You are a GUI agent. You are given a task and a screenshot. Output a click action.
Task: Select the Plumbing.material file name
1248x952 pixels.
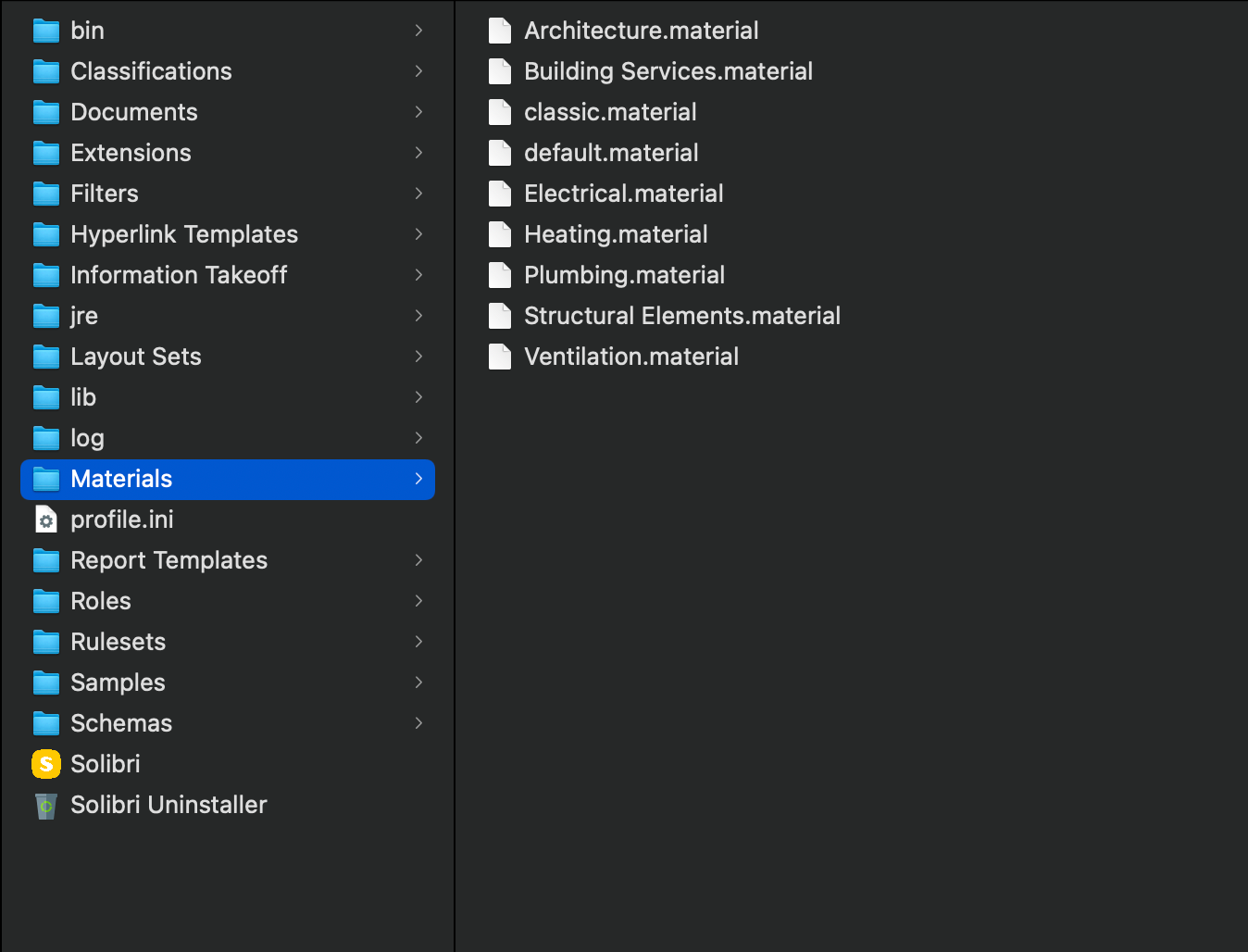[x=624, y=275]
